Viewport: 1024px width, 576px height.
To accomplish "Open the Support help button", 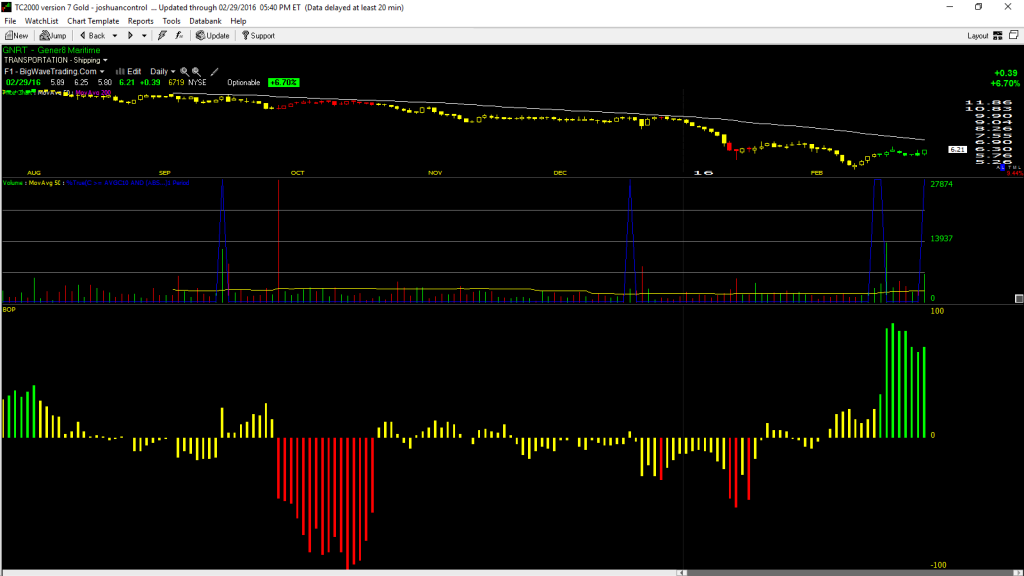I will (x=259, y=36).
